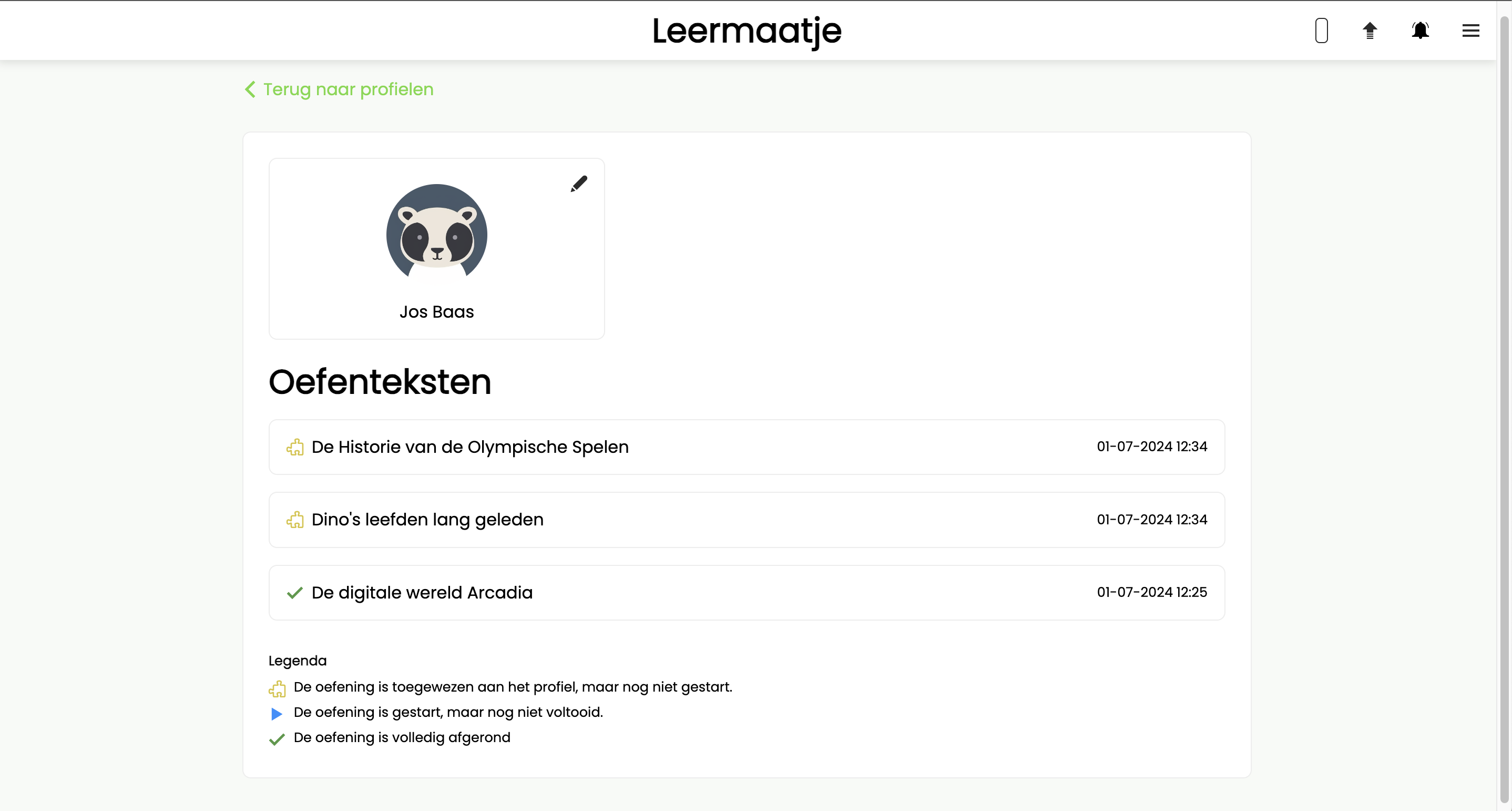1512x811 pixels.
Task: Open De digitale wereld Arcadia exercise
Action: pos(422,593)
